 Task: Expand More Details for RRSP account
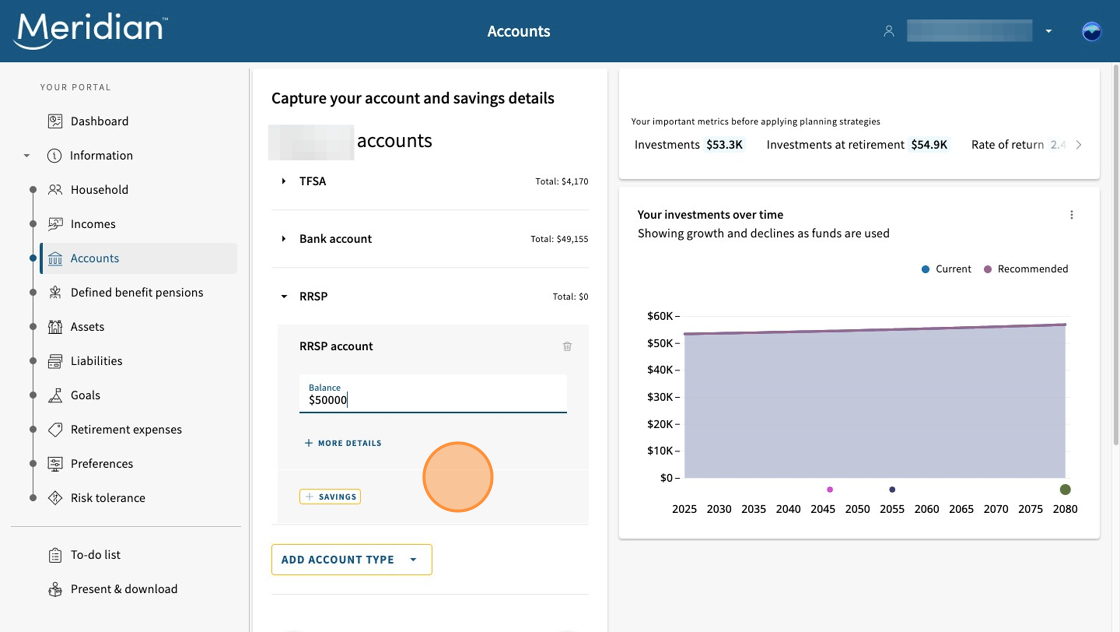343,443
